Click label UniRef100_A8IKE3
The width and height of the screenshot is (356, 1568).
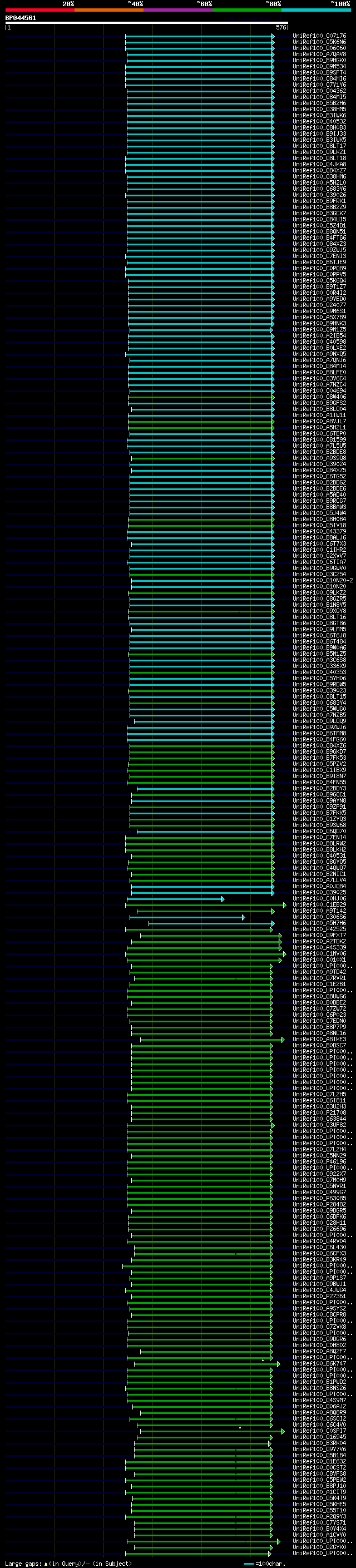pos(319,1039)
